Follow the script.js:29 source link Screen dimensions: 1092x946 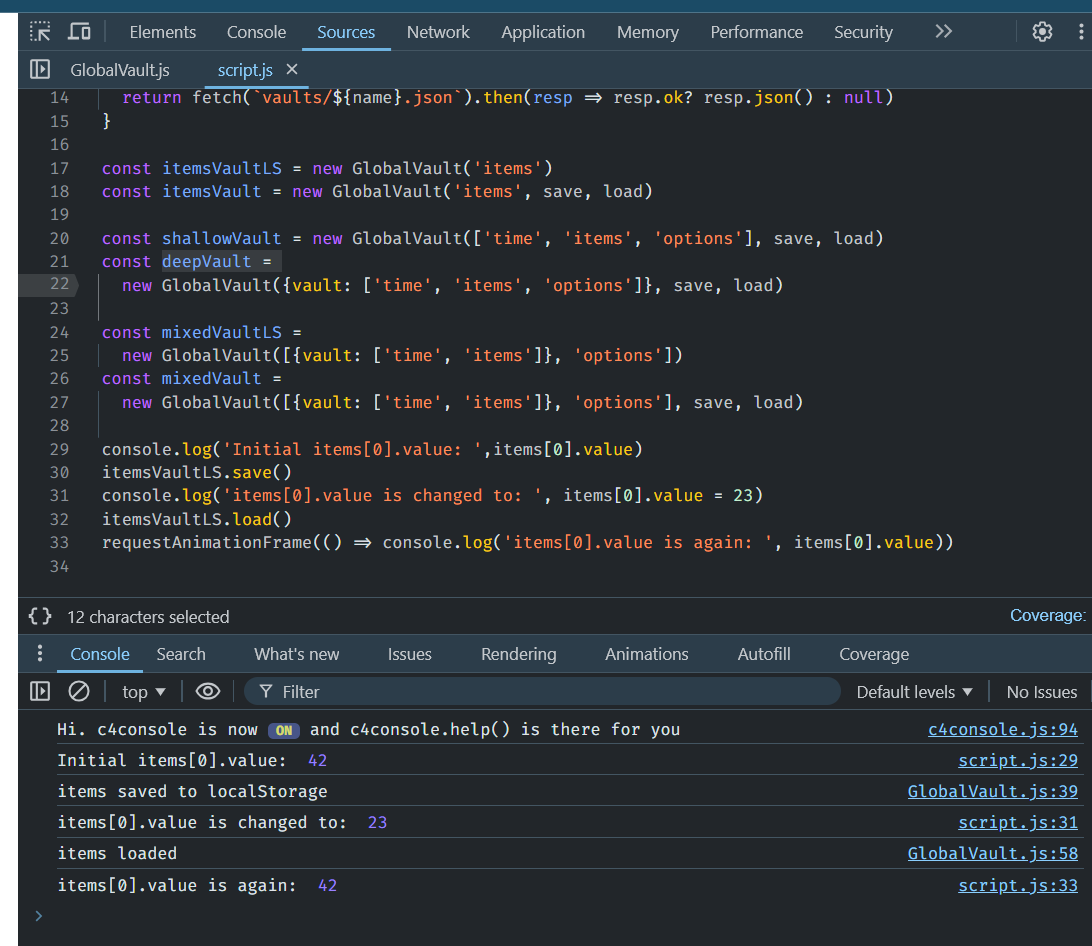coord(1017,760)
